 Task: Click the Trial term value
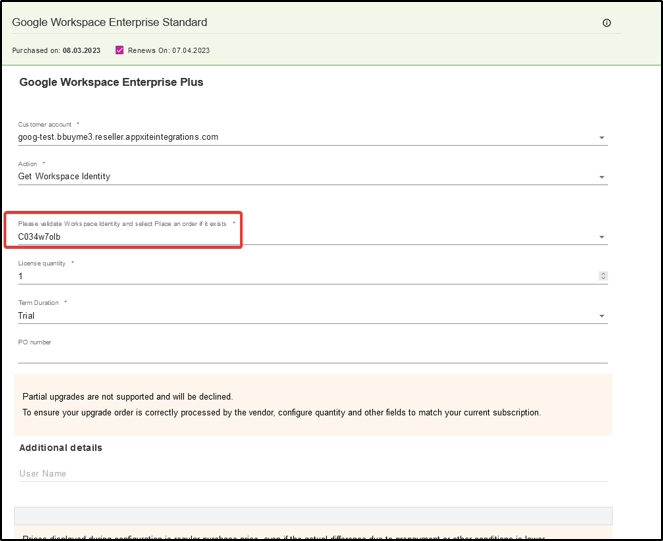click(26, 316)
